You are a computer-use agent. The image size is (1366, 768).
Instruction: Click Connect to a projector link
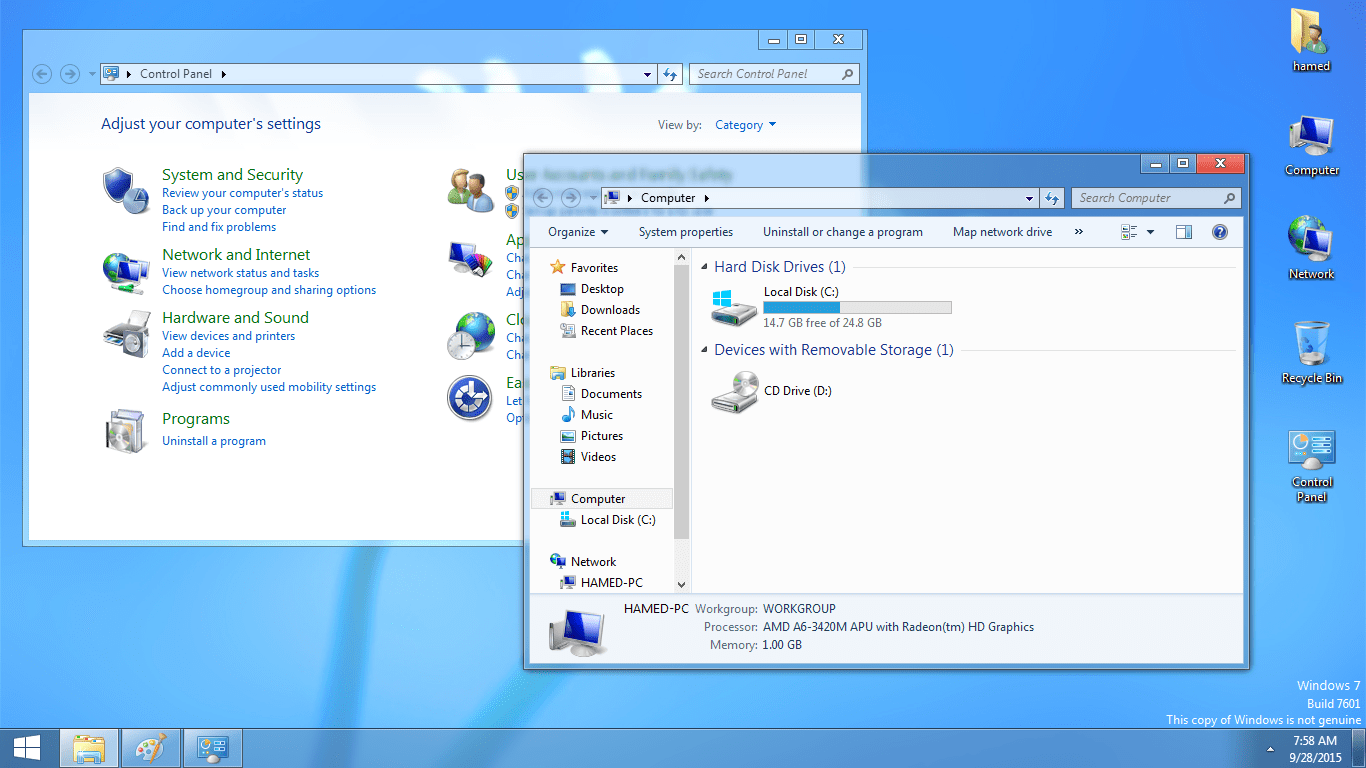pyautogui.click(x=222, y=370)
